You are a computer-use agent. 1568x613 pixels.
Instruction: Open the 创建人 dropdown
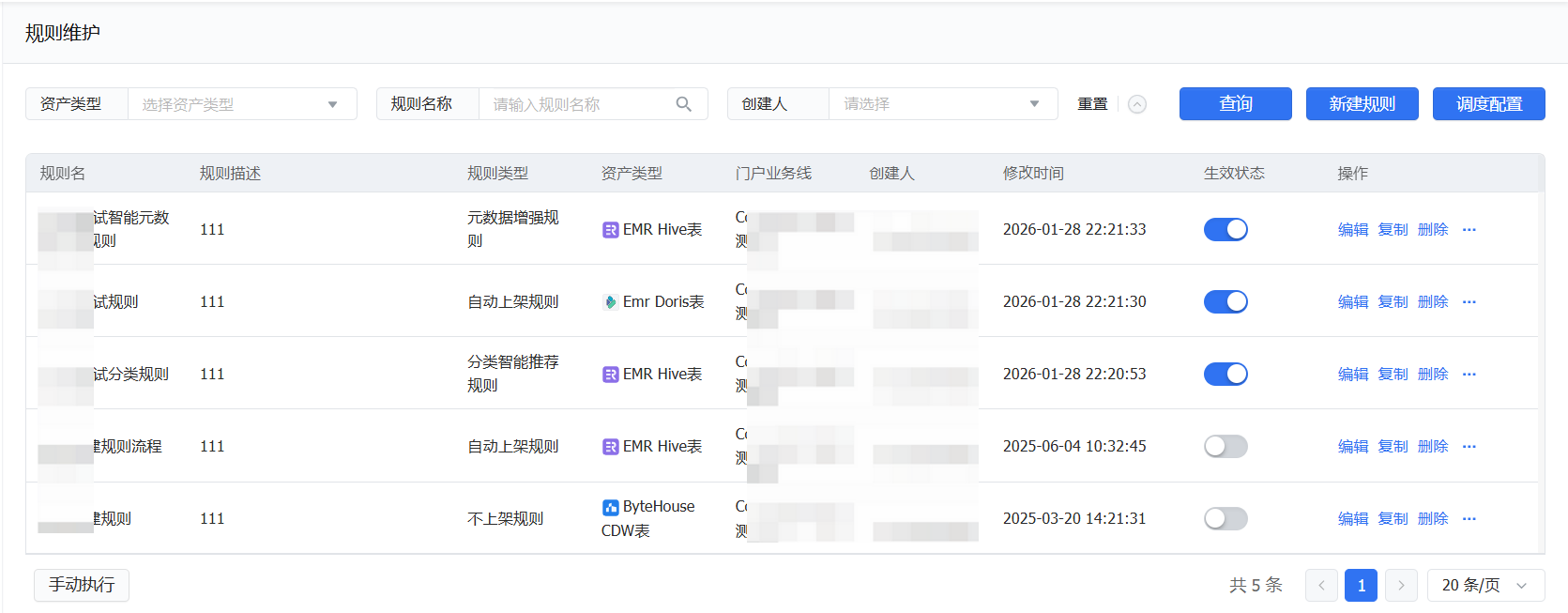click(943, 104)
